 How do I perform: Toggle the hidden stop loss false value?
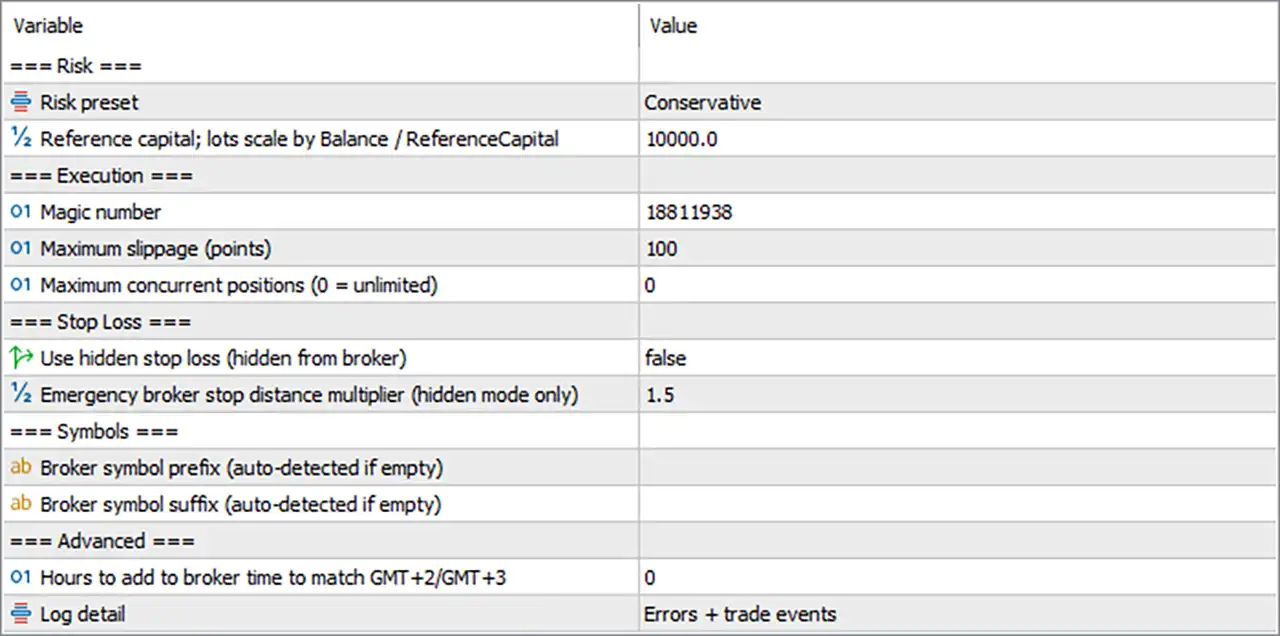point(958,358)
